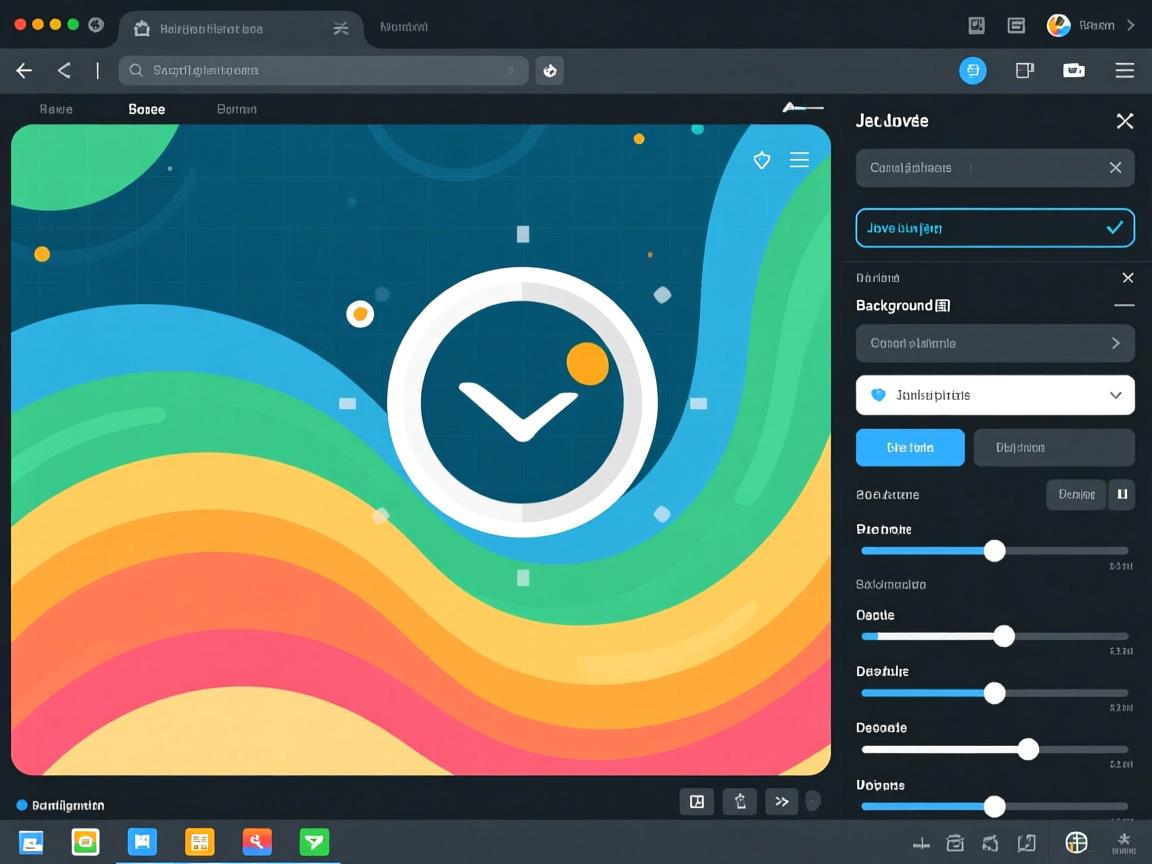
Task: Select the globe icon in the bottom-right toolbar
Action: pos(1077,843)
